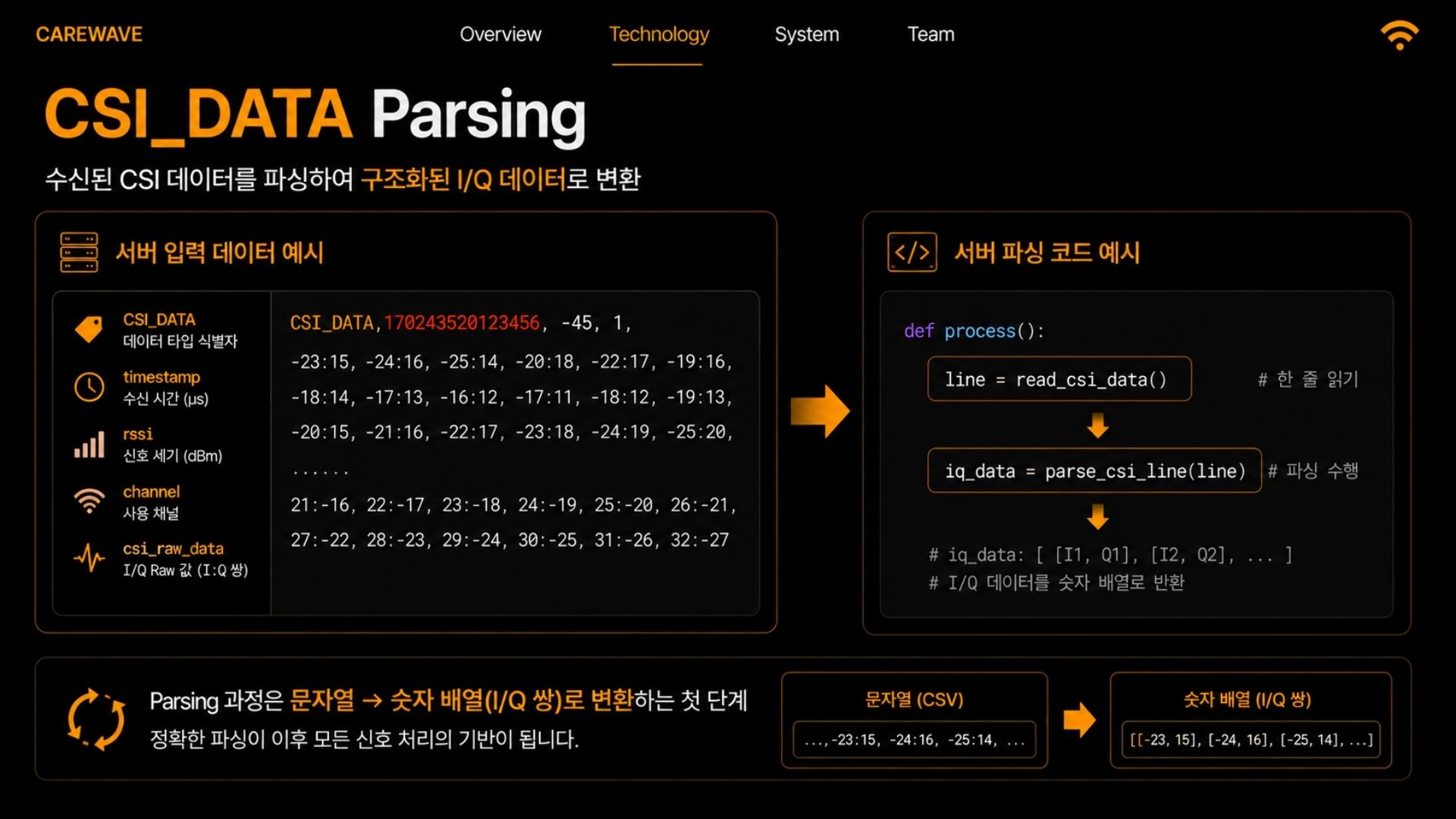Select the Technology tab

[659, 34]
